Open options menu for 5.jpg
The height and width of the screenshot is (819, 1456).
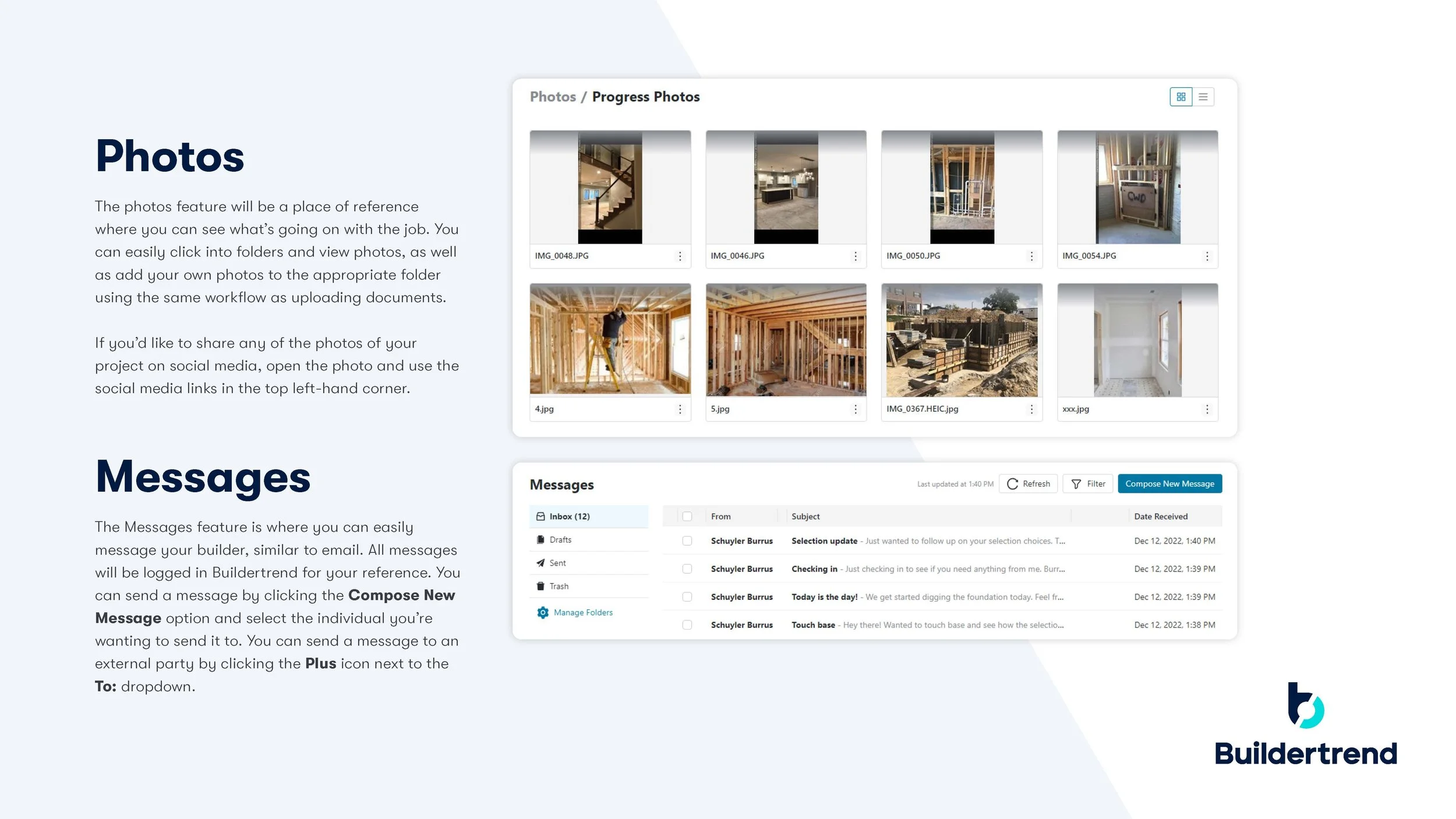click(855, 409)
